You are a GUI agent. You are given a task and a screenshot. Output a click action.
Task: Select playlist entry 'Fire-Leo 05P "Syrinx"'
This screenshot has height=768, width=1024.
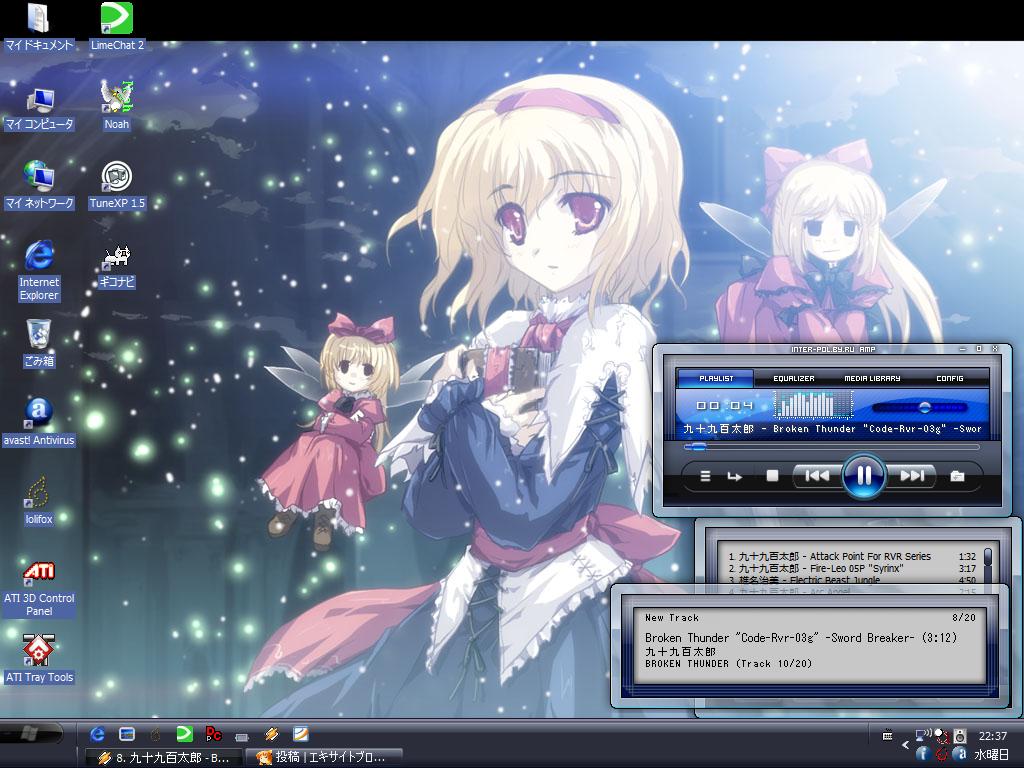(852, 568)
